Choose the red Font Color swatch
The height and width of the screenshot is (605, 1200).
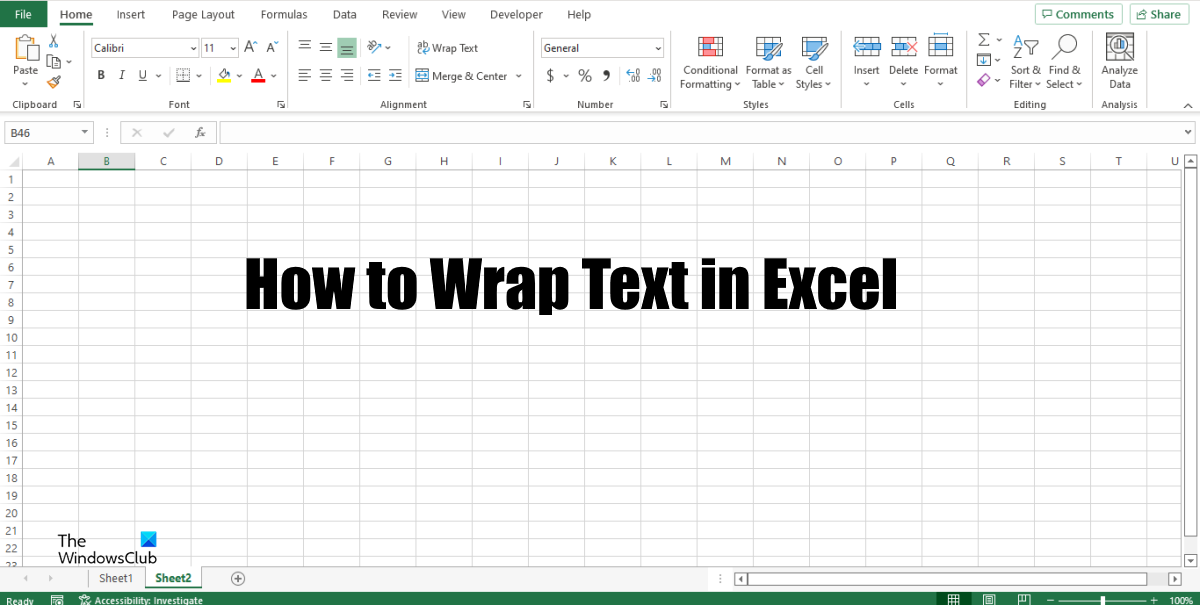pyautogui.click(x=257, y=75)
